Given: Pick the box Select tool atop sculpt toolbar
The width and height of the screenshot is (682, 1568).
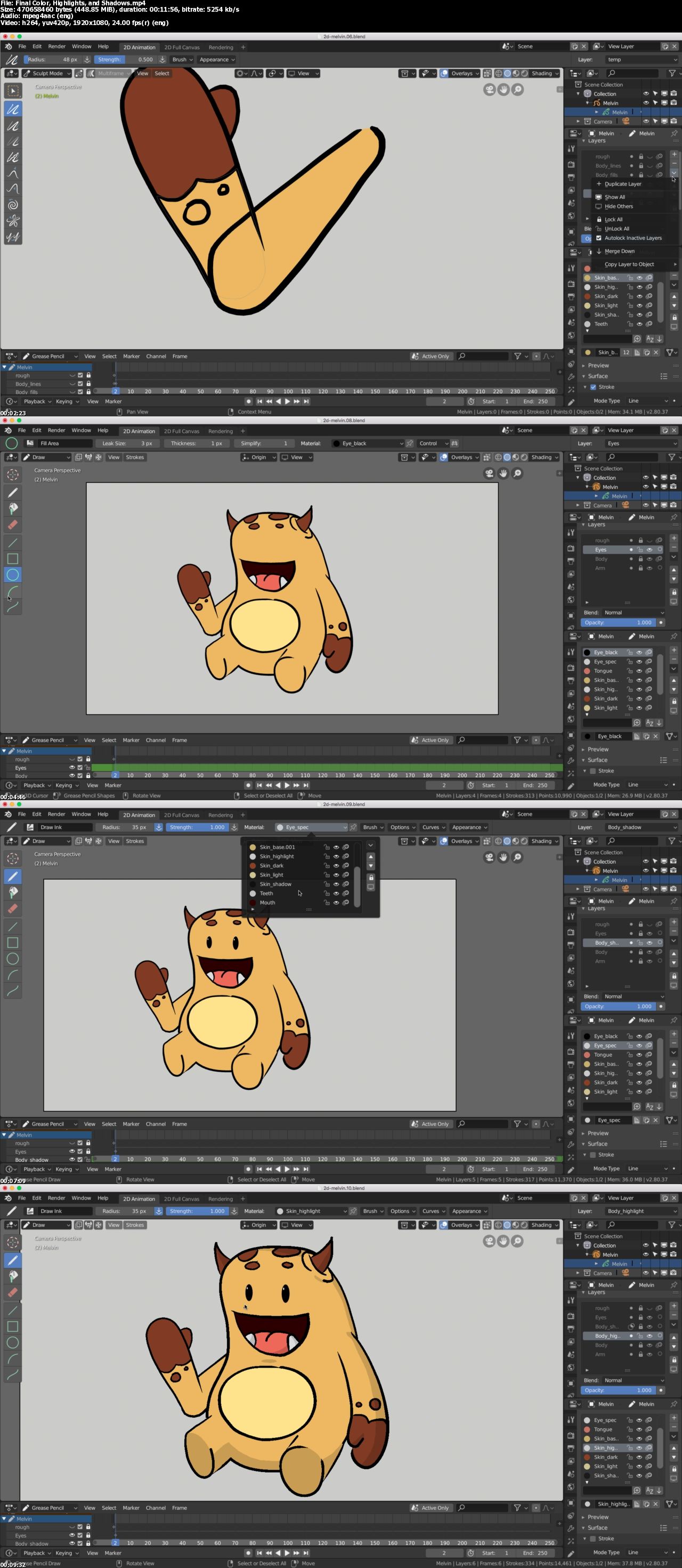Looking at the screenshot, I should coord(13,91).
